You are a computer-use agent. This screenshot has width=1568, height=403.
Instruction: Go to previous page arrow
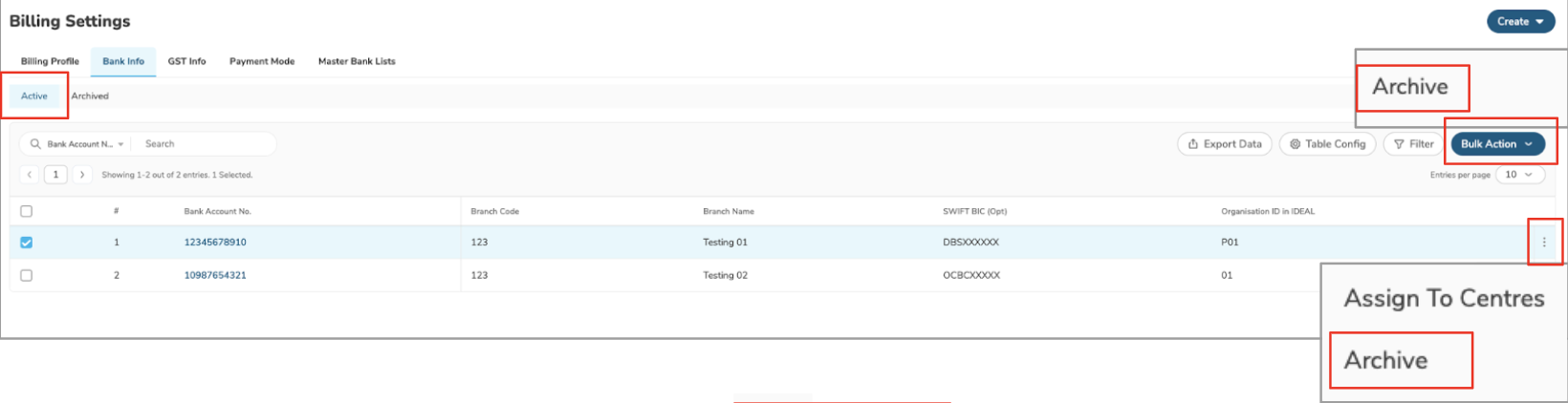pos(30,175)
